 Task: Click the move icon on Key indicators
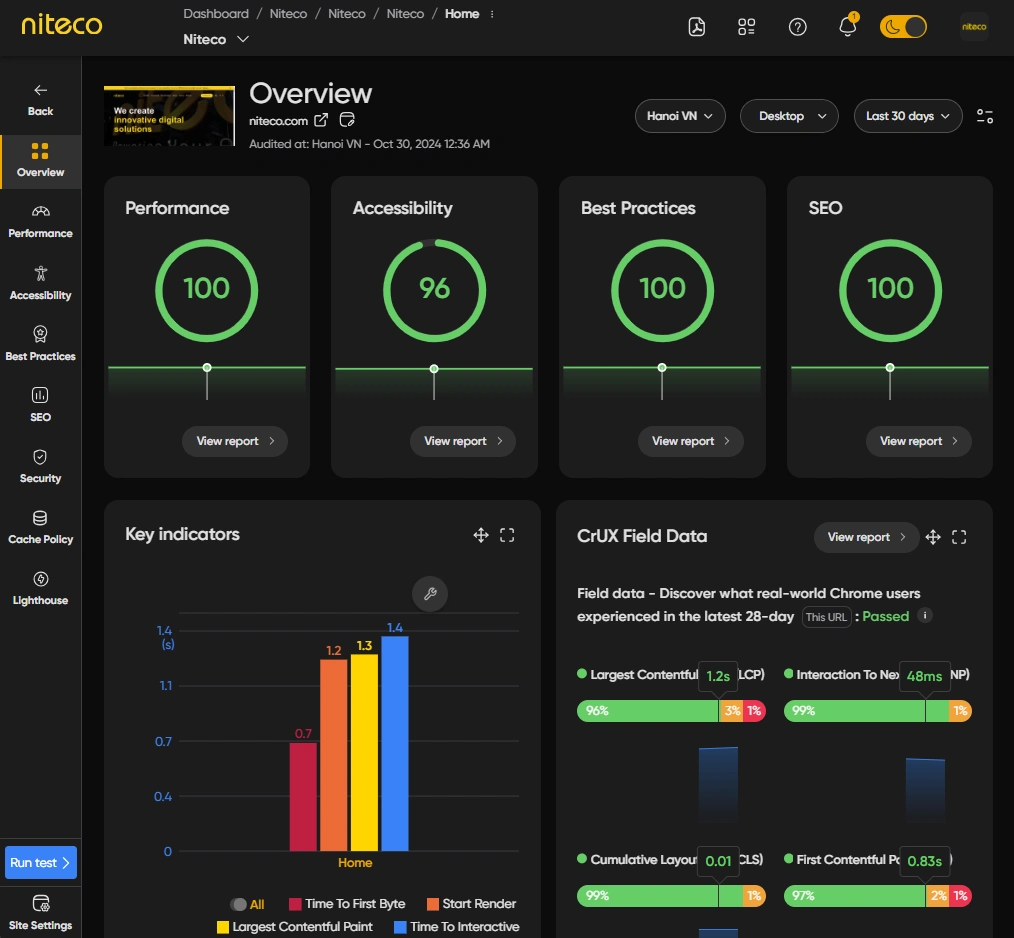click(480, 535)
